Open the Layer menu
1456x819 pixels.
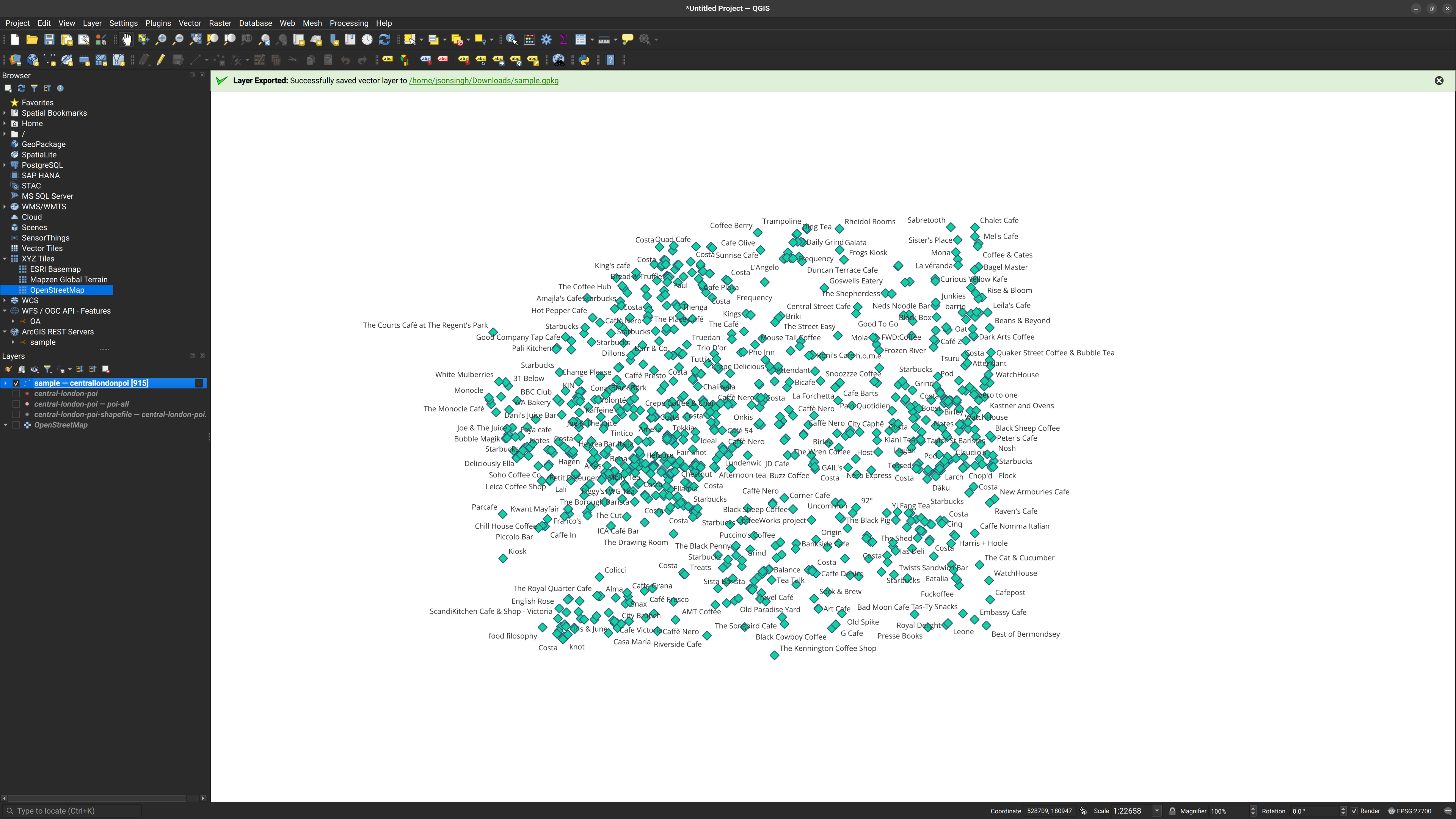click(92, 23)
